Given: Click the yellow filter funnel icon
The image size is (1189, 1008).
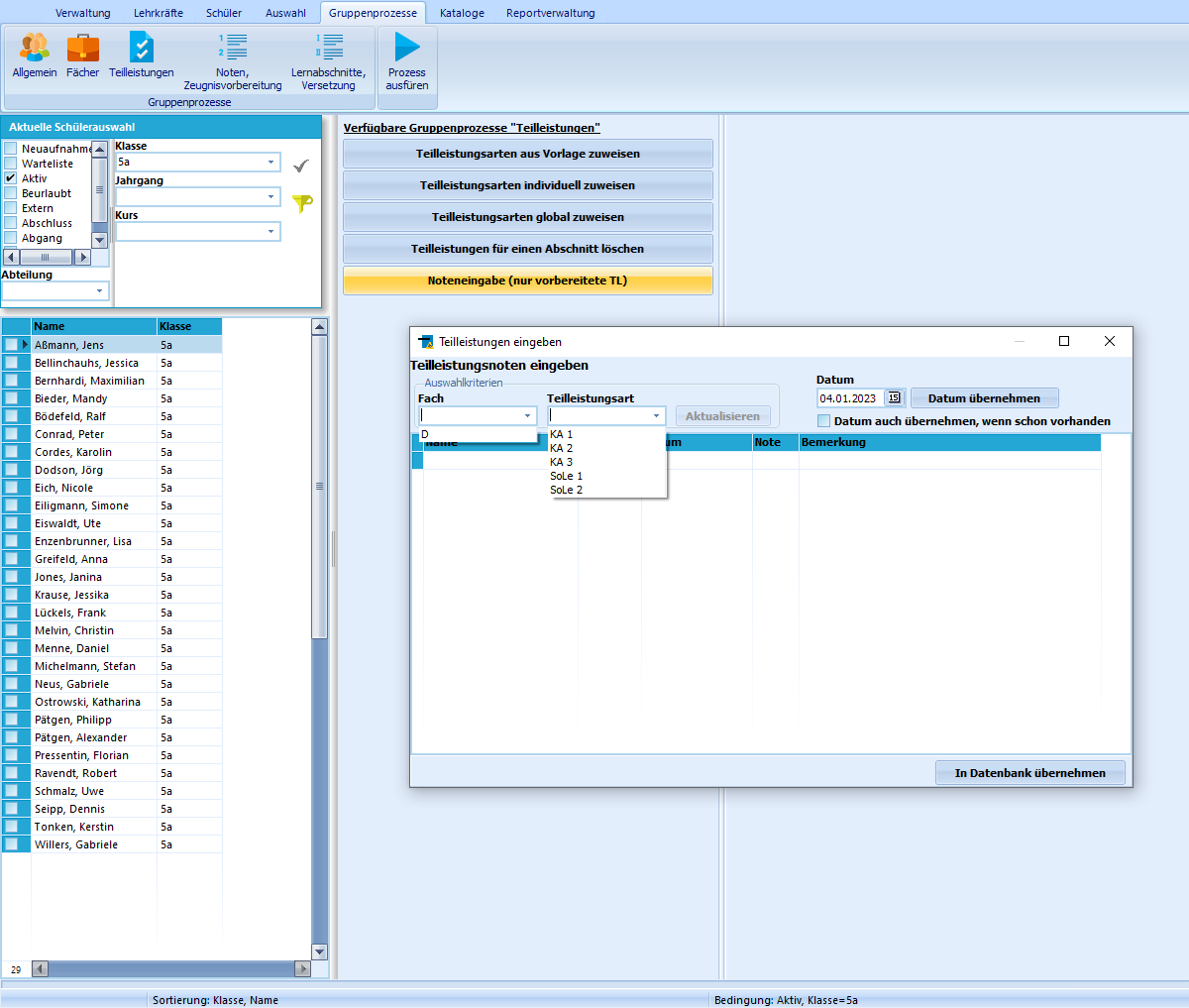Looking at the screenshot, I should [x=302, y=202].
